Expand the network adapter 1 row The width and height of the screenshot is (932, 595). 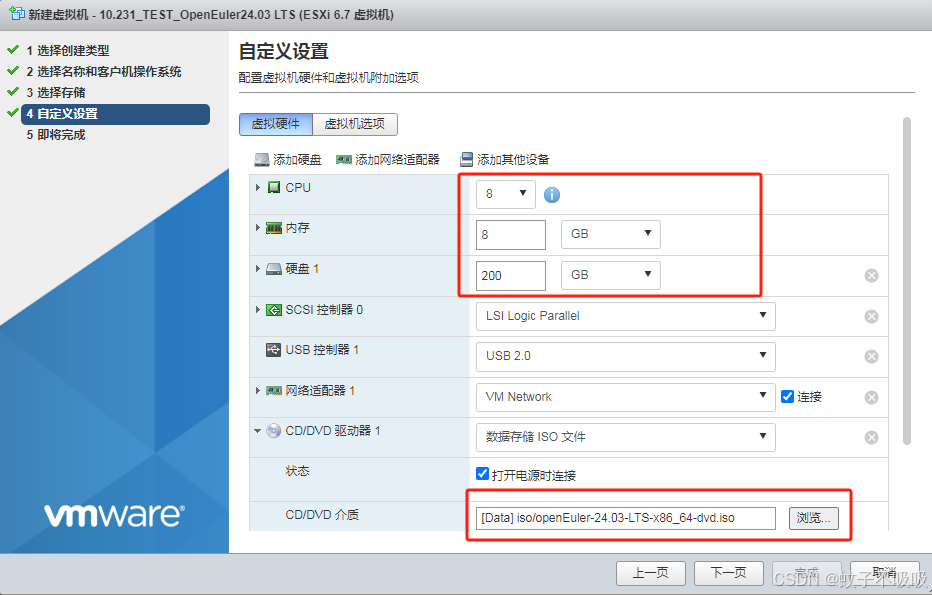coord(258,391)
